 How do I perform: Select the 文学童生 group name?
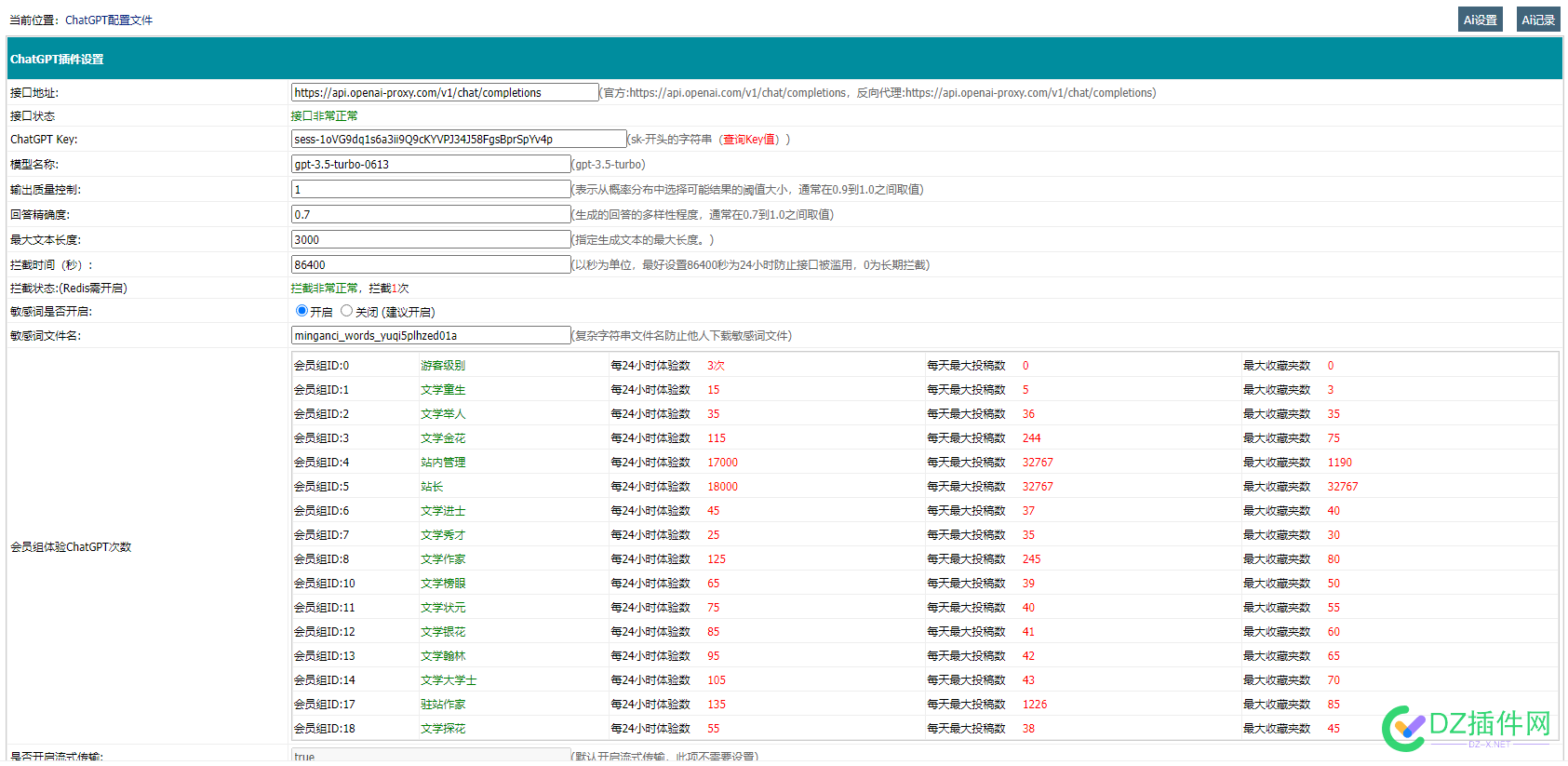coord(443,390)
